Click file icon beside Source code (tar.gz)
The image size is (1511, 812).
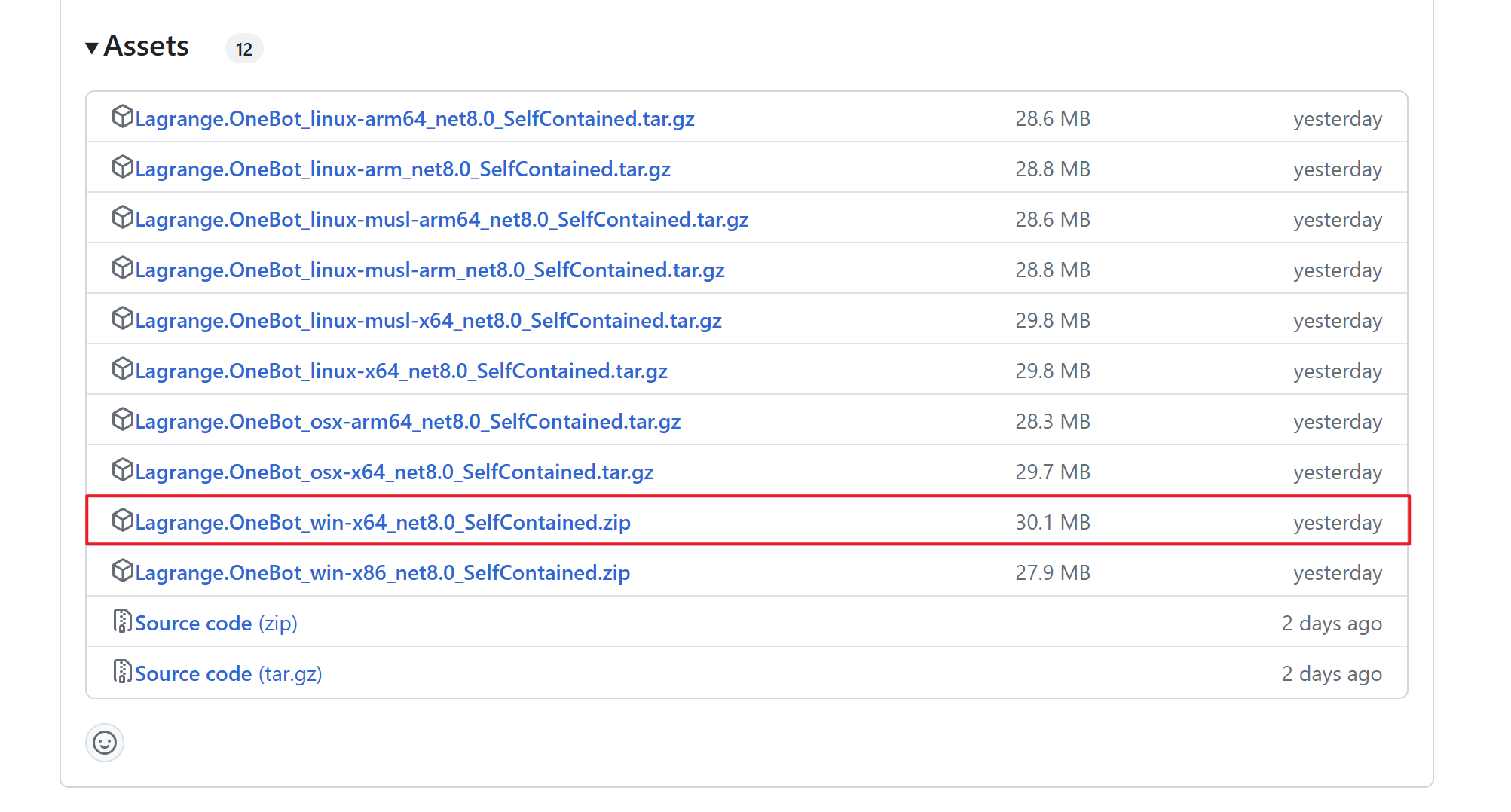click(x=122, y=672)
